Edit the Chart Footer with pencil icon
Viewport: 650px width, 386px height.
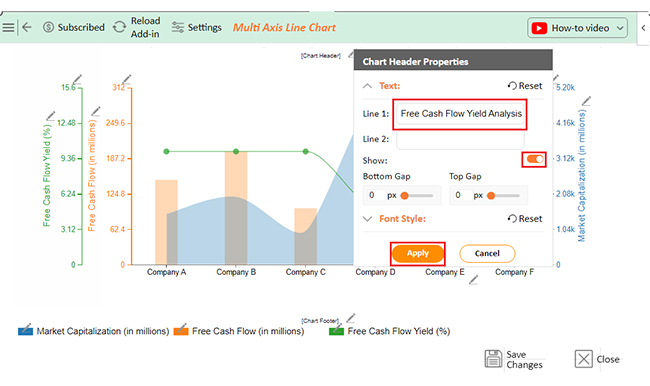[351, 318]
